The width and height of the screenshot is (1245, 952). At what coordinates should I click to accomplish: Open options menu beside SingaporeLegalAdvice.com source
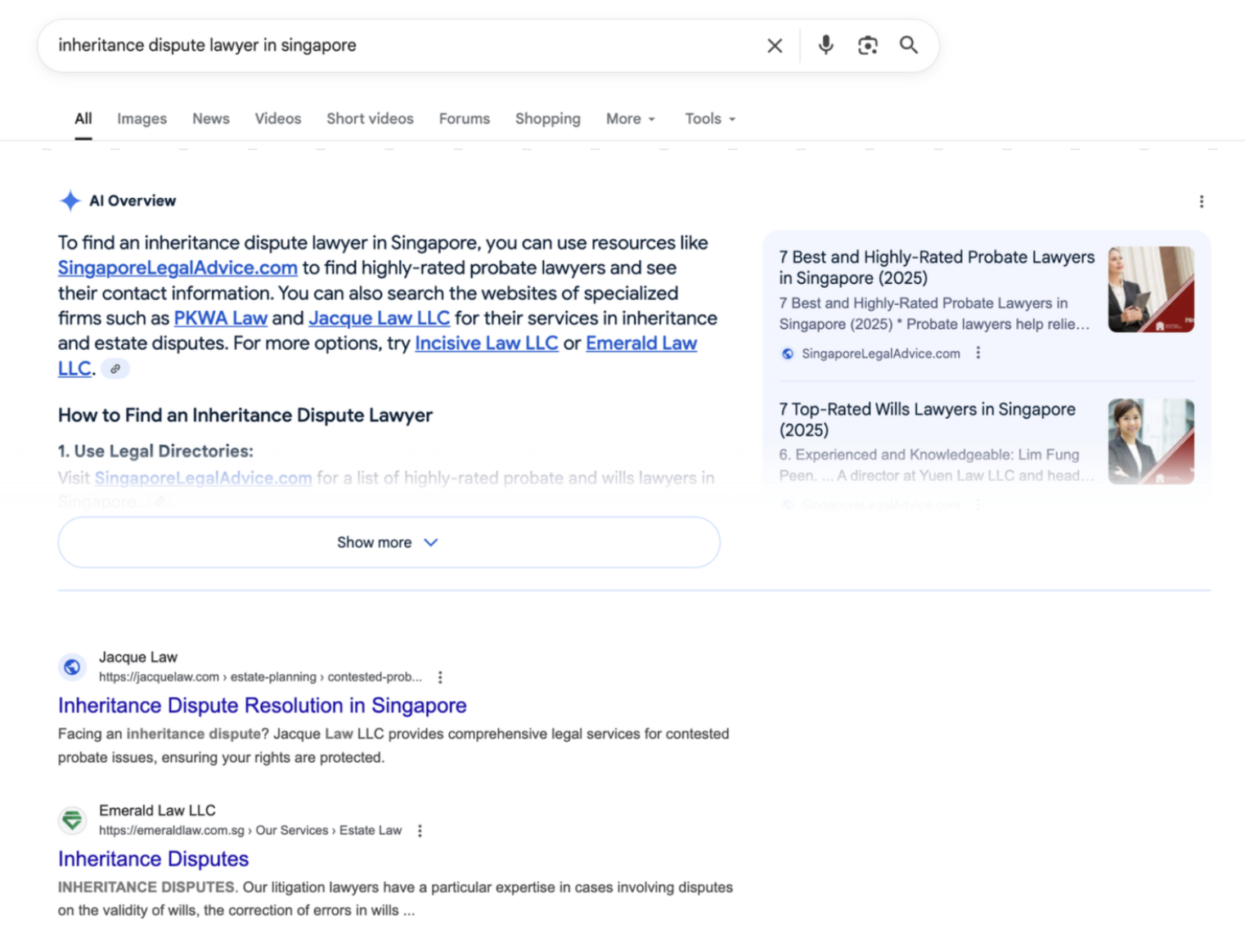[x=978, y=353]
